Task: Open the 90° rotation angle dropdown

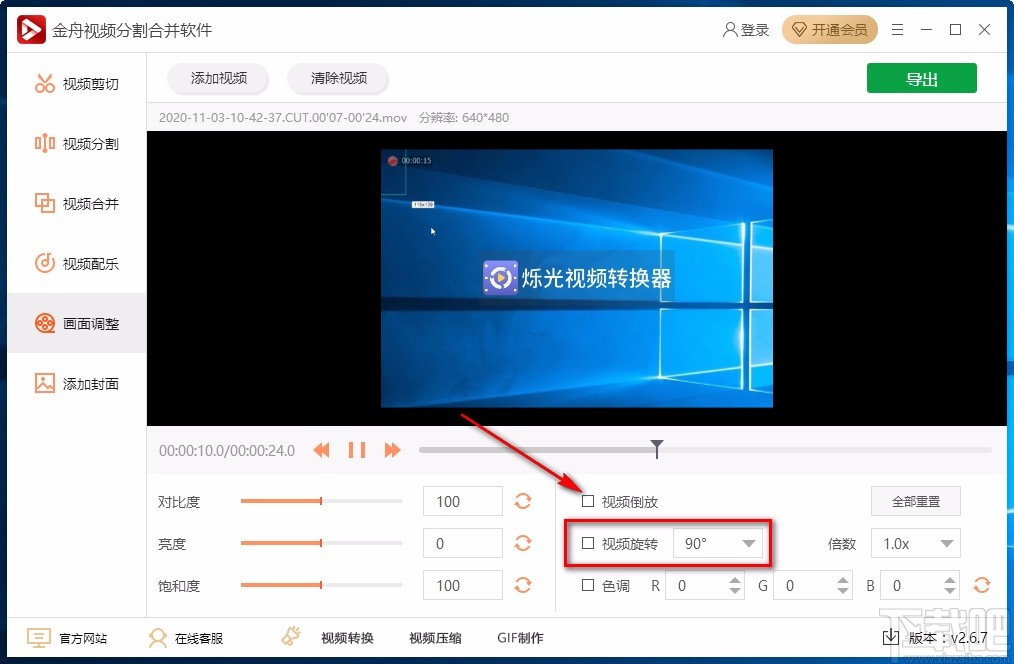Action: point(718,543)
